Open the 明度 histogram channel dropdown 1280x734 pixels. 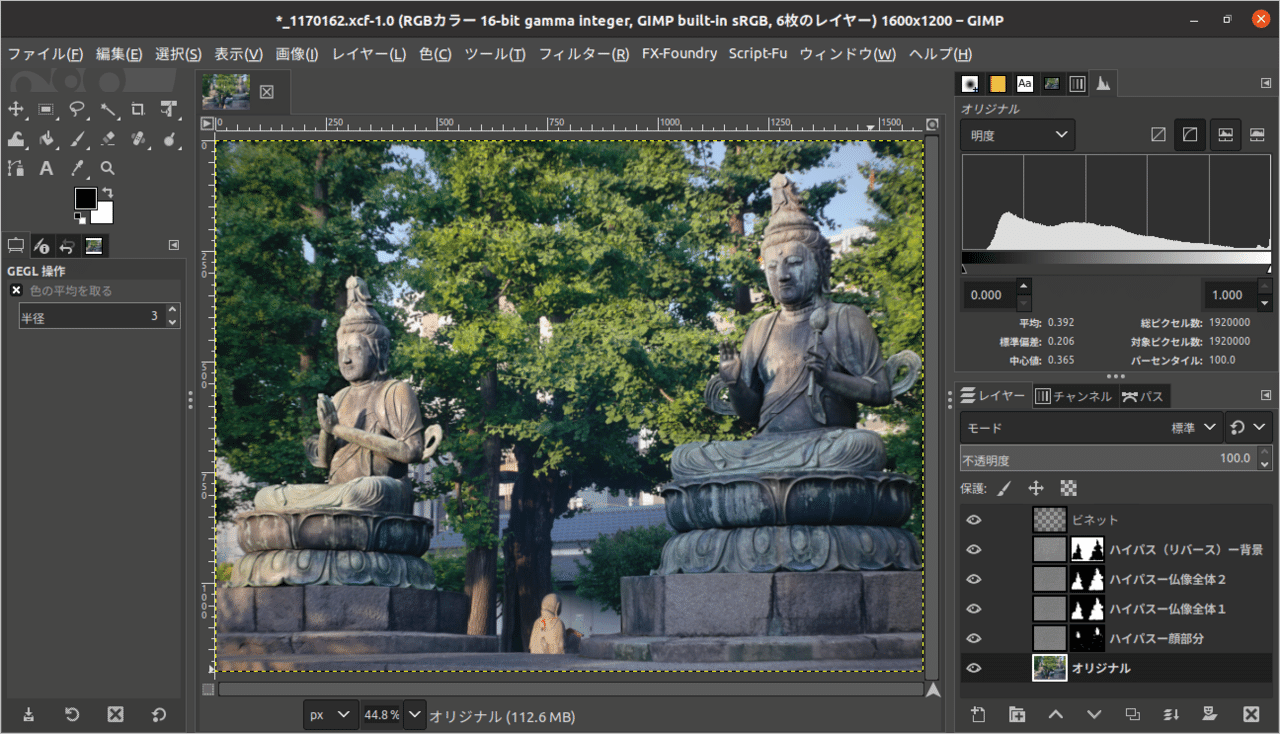1018,135
